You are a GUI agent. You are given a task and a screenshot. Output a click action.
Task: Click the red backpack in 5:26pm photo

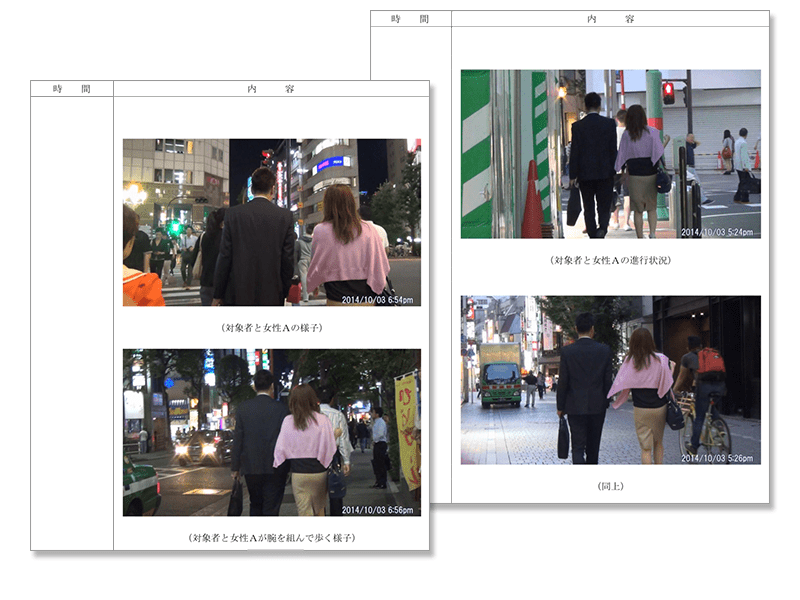[x=710, y=361]
